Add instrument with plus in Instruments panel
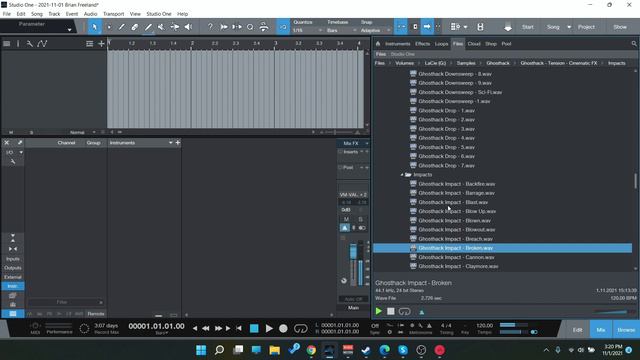The image size is (640, 360). [178, 142]
